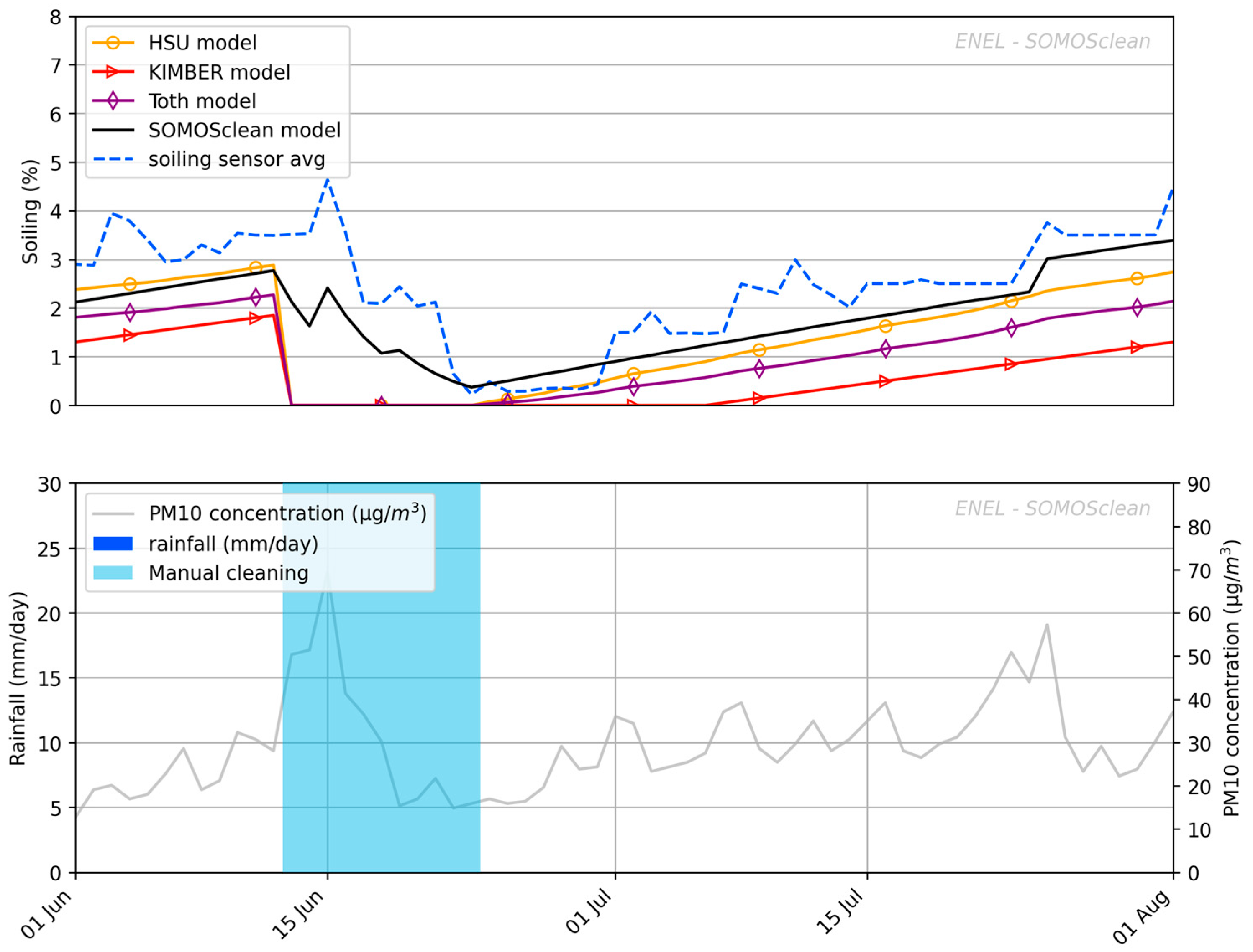Viewport: 1253px width, 952px height.
Task: Click the 'Manual cleaning' legend label
Action: coord(228,573)
